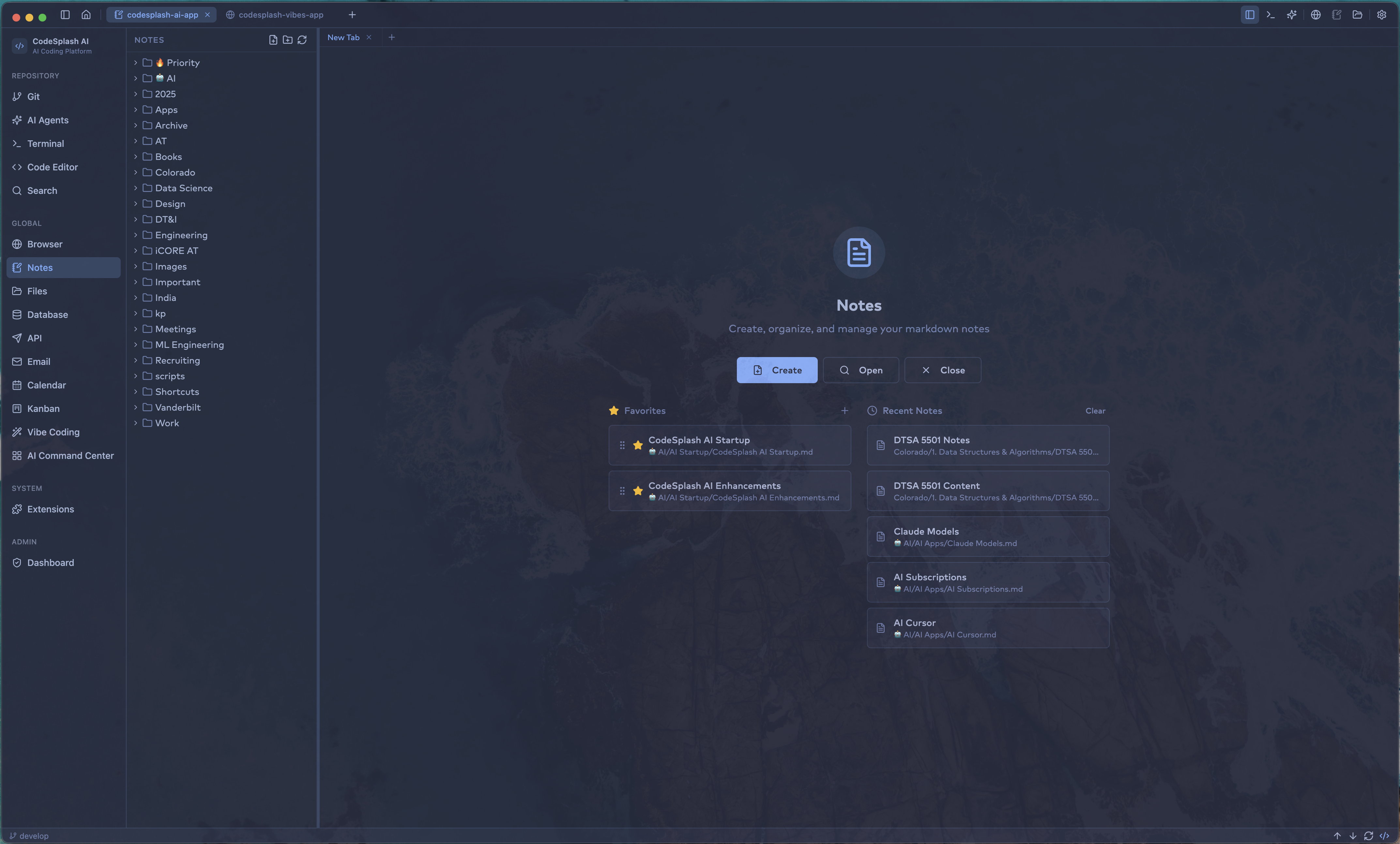1400x844 pixels.
Task: Toggle left sidebar icon beside window controls
Action: point(65,15)
